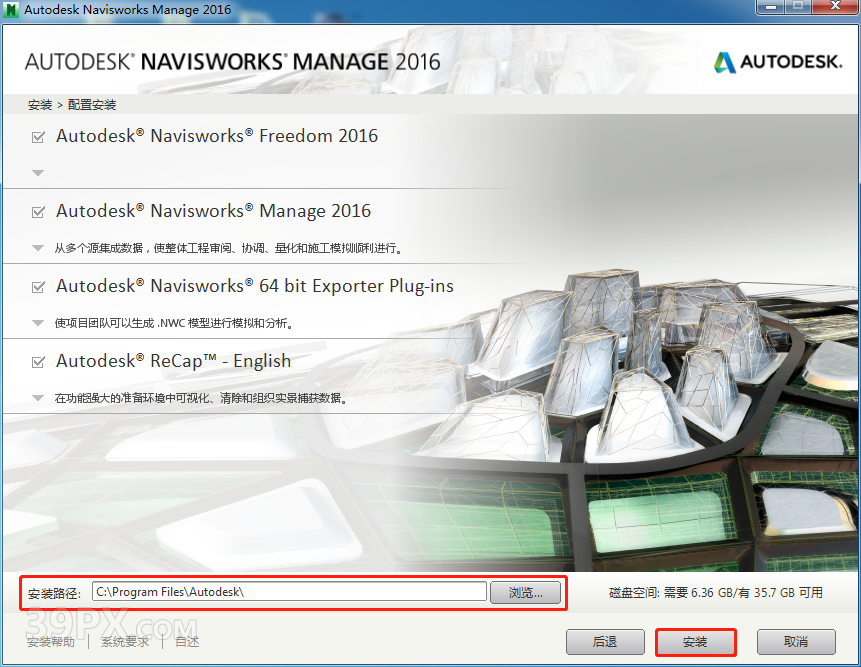
Task: Go to the 安装 breadcrumb step
Action: (x=40, y=105)
